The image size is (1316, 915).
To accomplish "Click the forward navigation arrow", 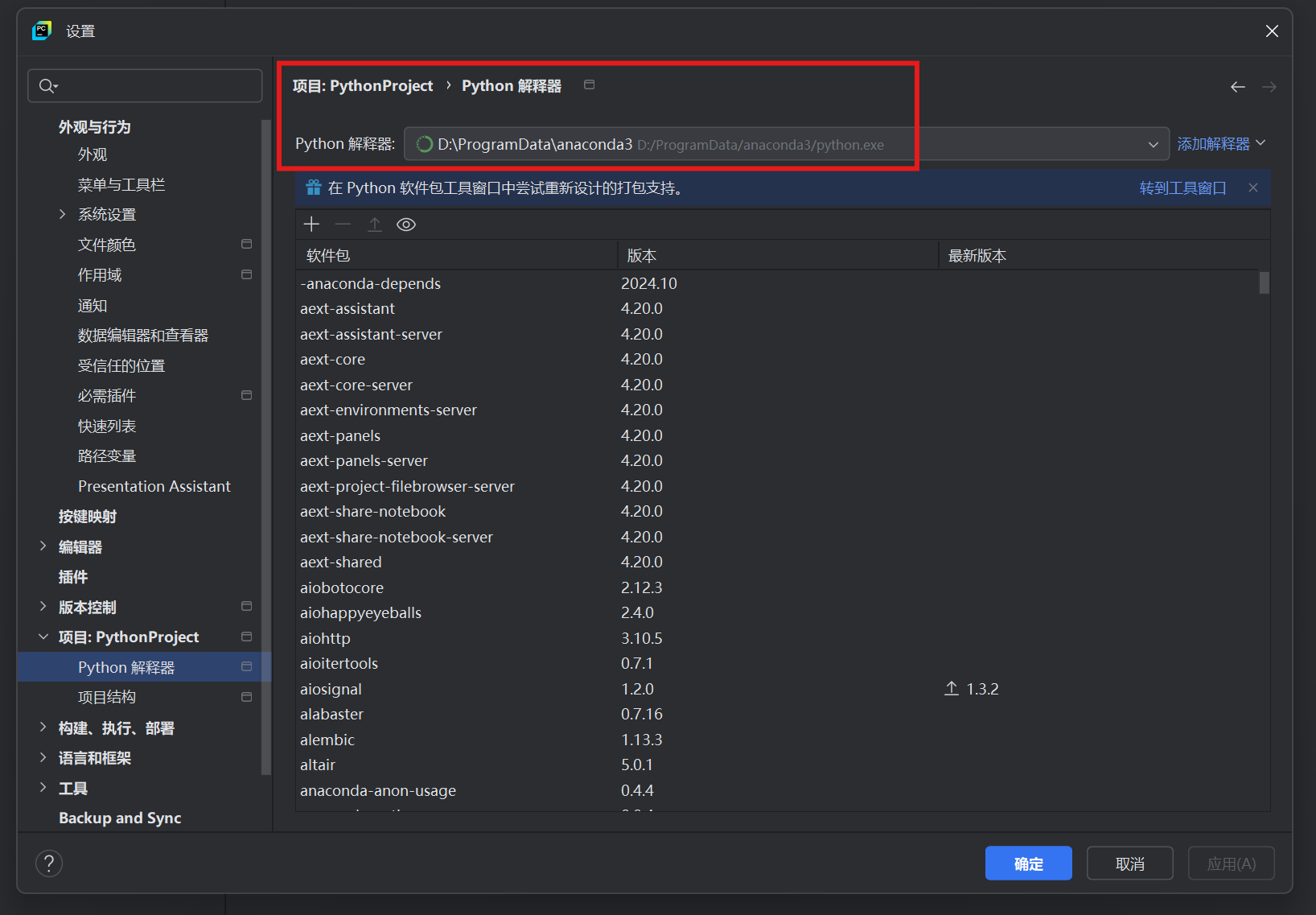I will click(1269, 87).
